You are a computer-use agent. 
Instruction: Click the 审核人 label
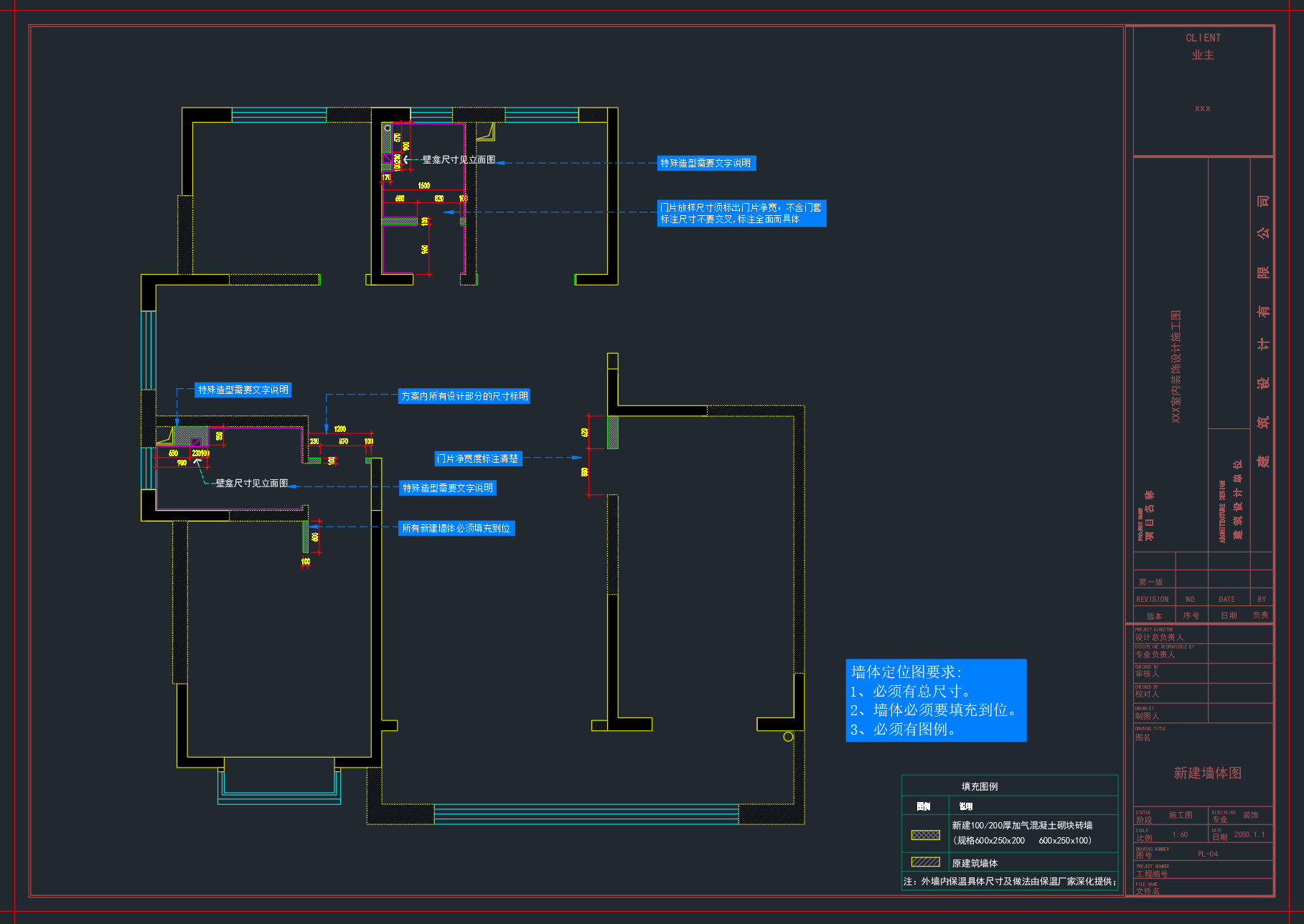(x=1147, y=674)
